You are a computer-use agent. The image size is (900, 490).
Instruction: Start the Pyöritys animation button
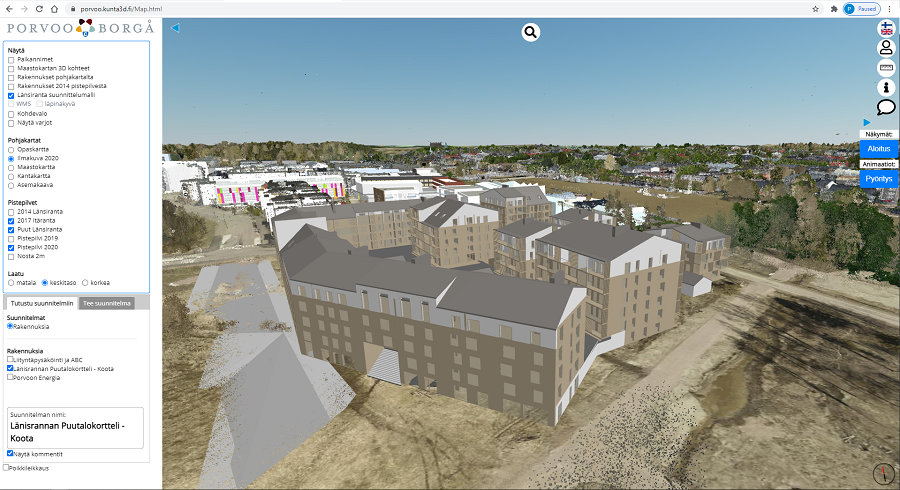[x=878, y=178]
